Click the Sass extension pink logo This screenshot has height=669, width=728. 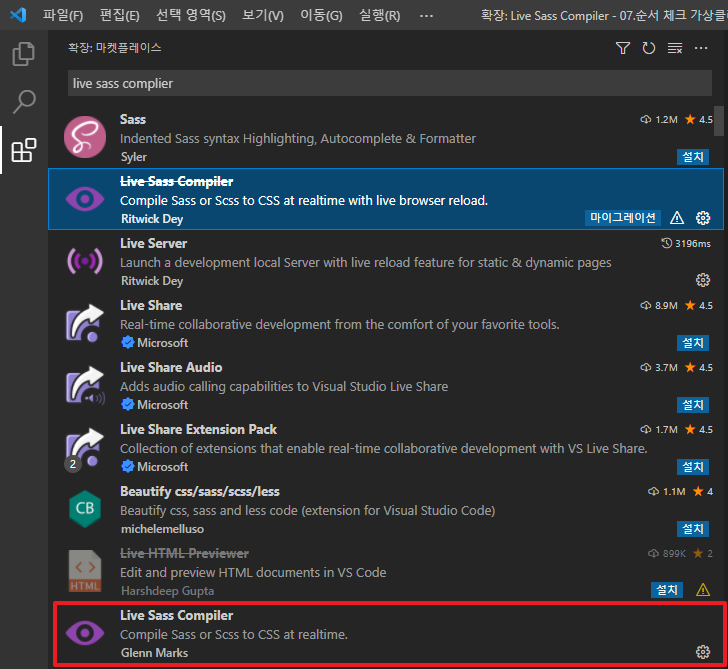(x=85, y=137)
